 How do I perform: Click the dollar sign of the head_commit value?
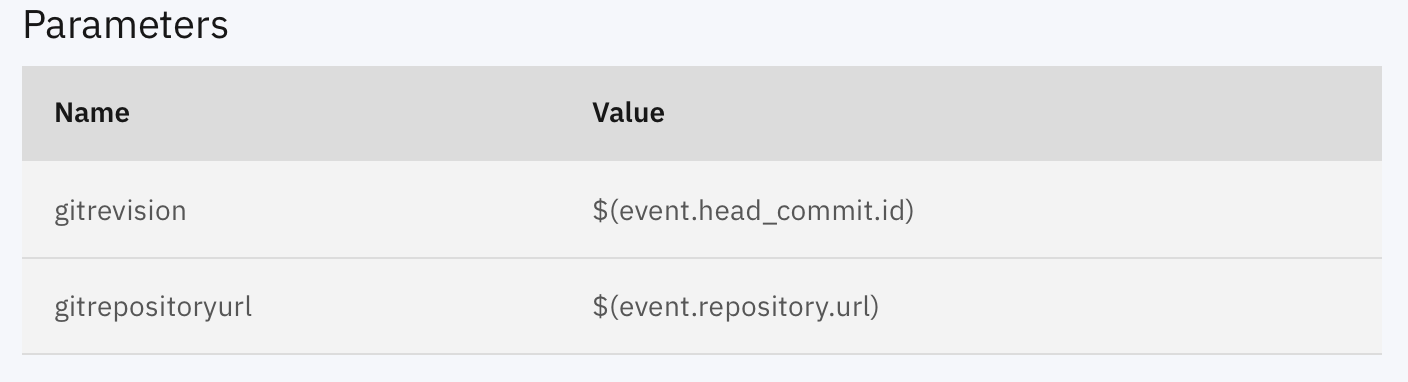[x=599, y=211]
